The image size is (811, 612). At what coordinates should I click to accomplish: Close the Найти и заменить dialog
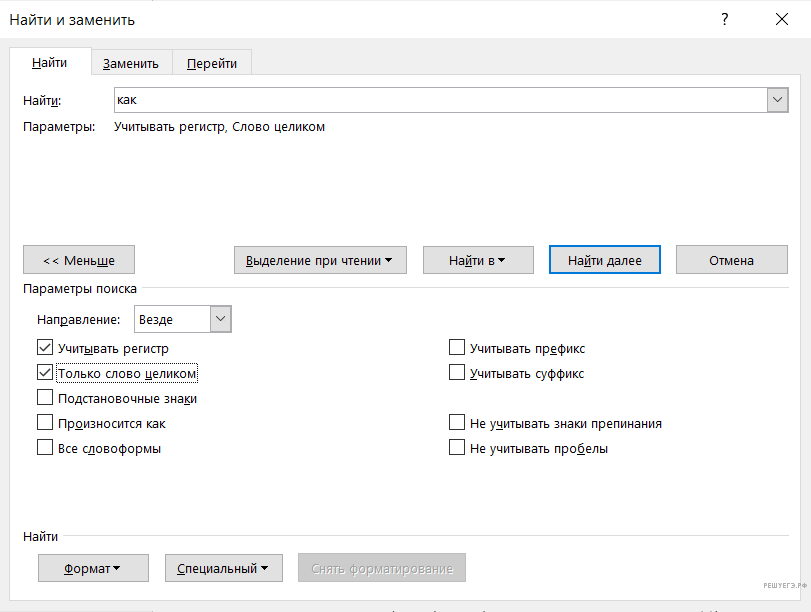click(781, 20)
